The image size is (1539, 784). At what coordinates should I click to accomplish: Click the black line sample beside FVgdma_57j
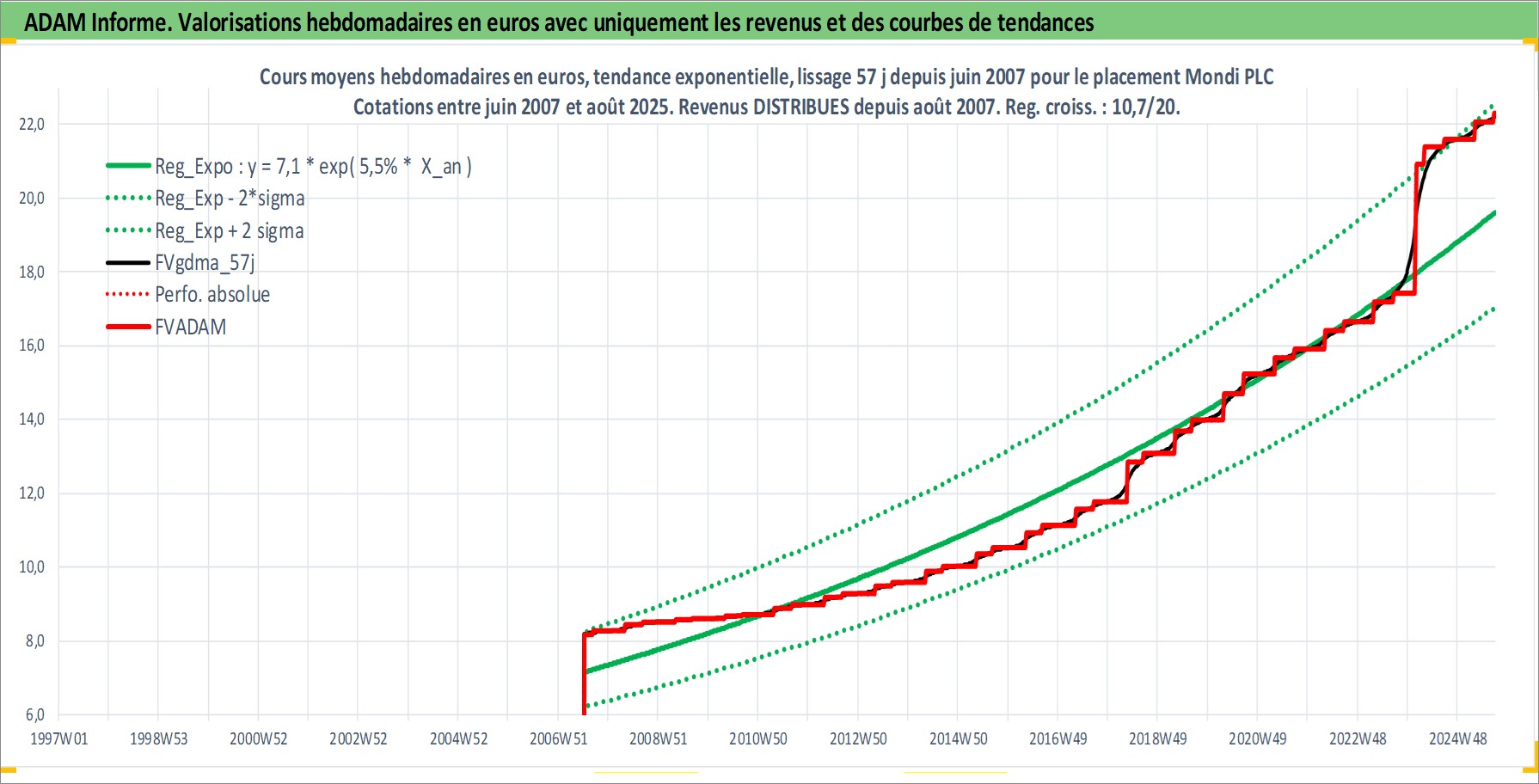128,263
